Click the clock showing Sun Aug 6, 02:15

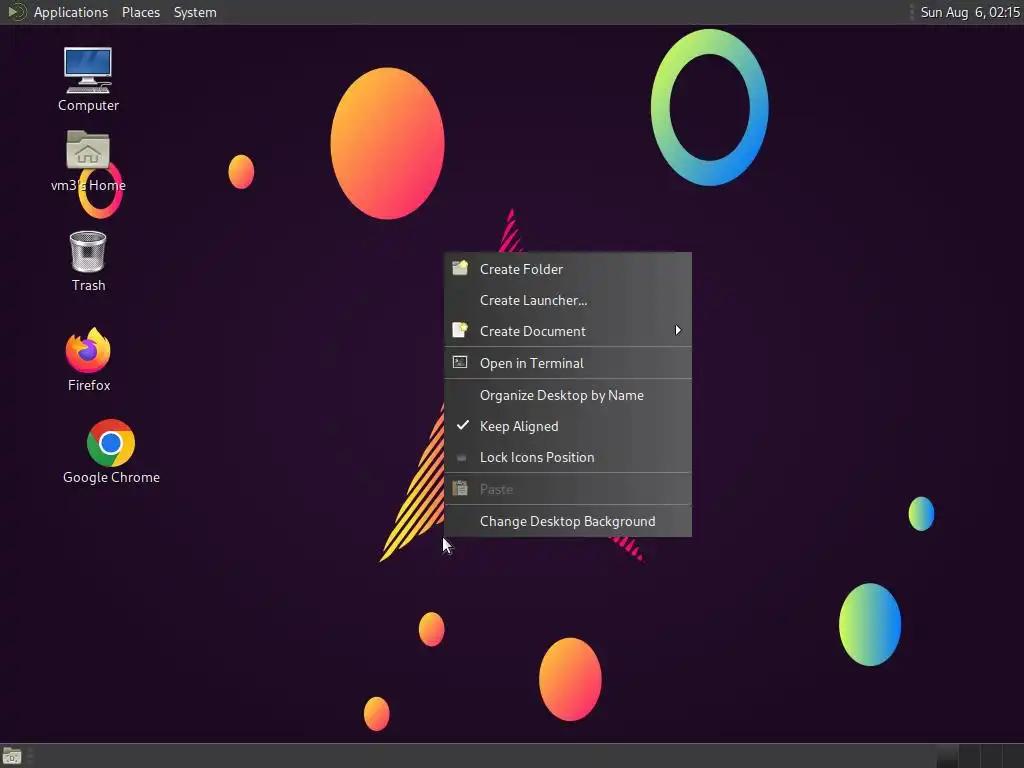[969, 12]
